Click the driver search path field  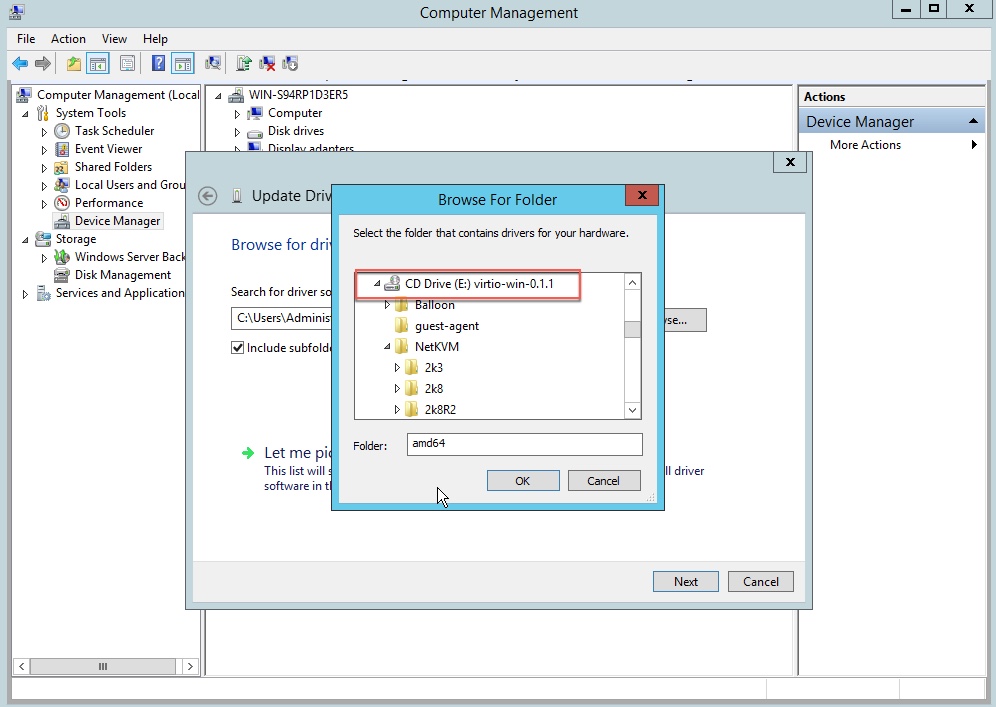[281, 318]
